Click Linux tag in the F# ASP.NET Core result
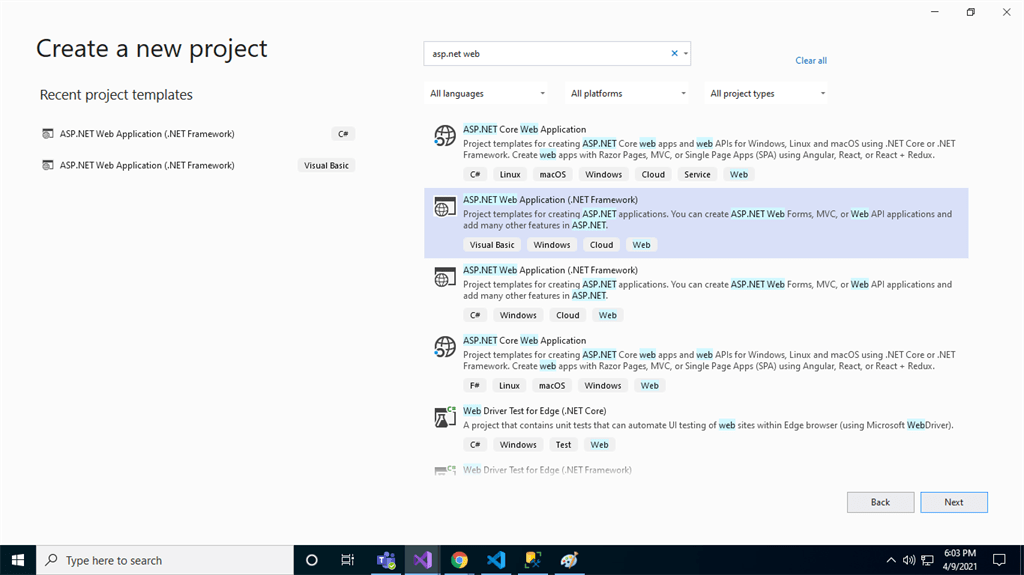This screenshot has height=575, width=1024. click(x=509, y=386)
